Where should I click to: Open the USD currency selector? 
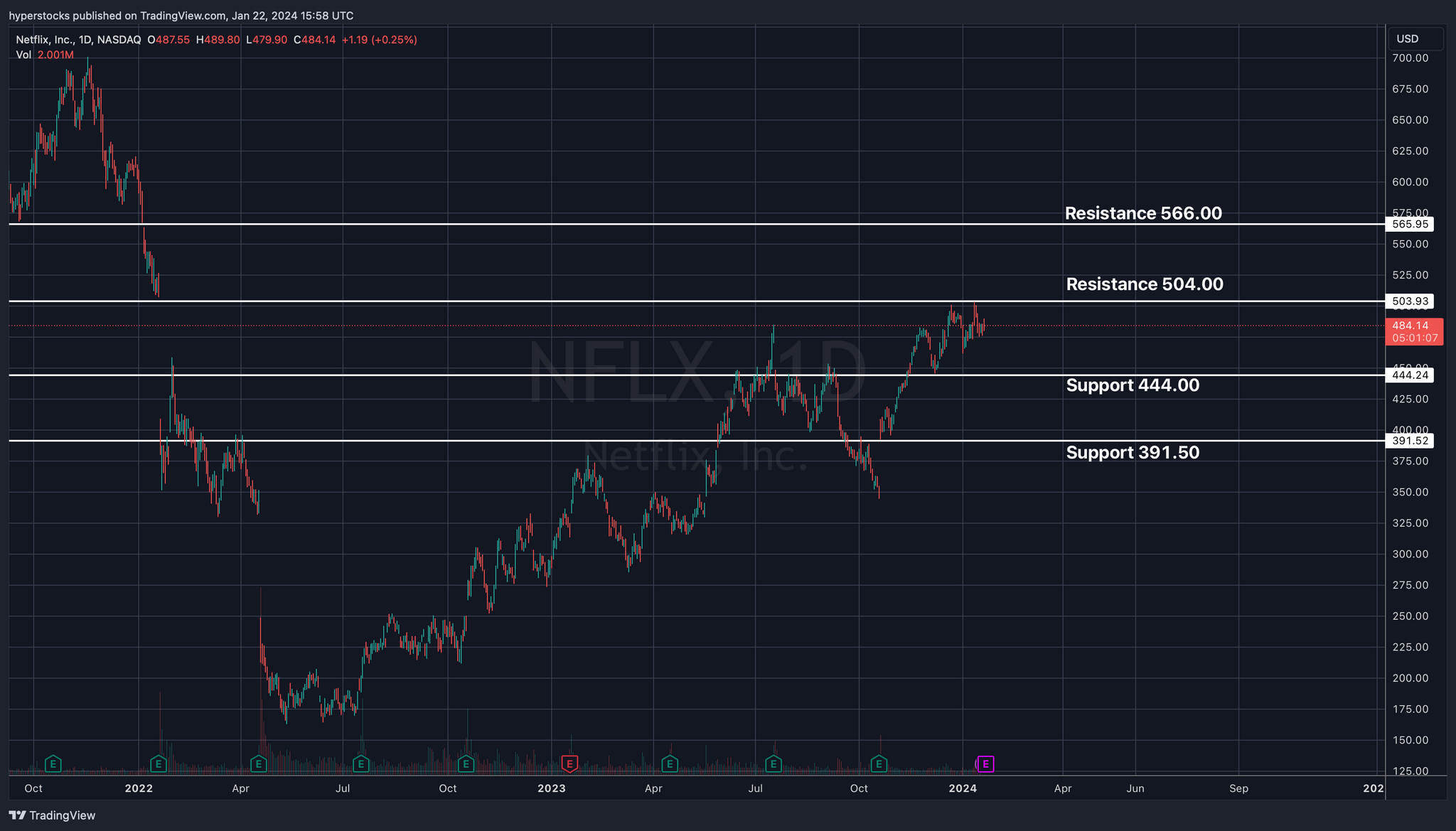[x=1414, y=39]
